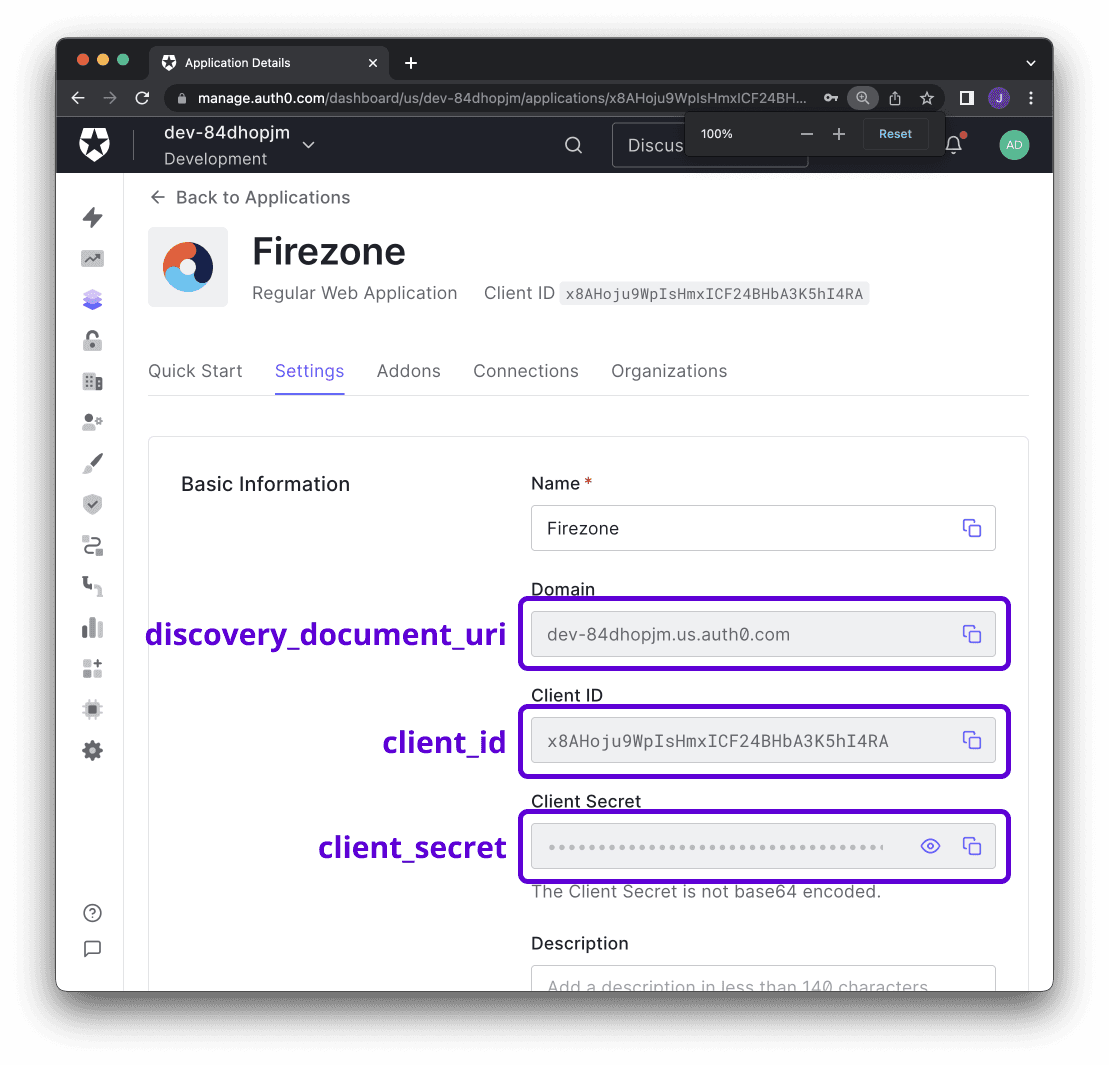Click the zoom Reset button
This screenshot has width=1109, height=1065.
(x=895, y=134)
